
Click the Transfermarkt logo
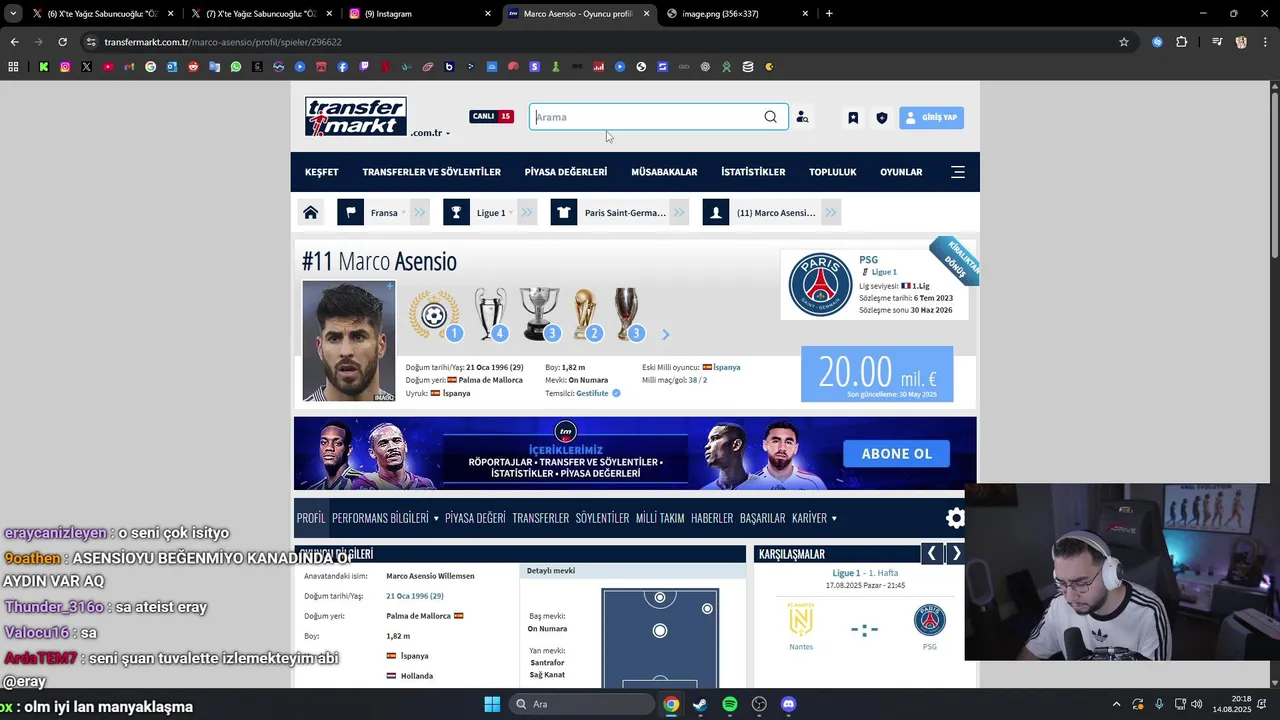pos(356,116)
